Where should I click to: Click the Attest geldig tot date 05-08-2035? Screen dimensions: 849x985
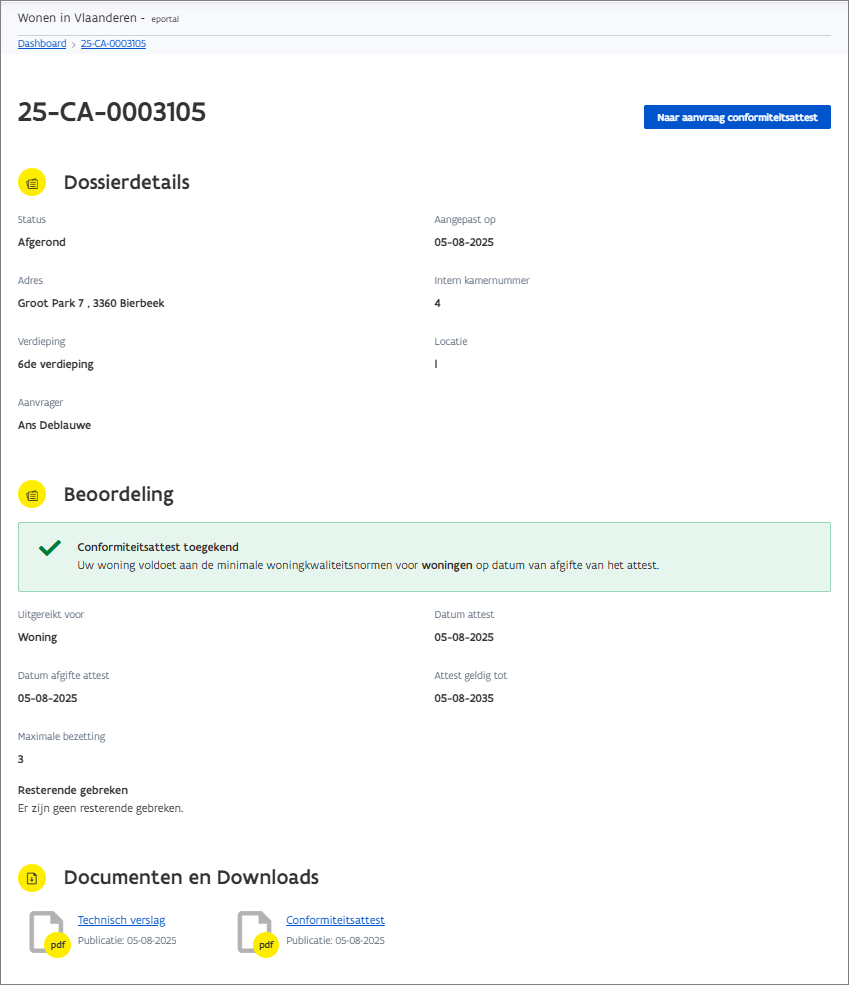(464, 698)
